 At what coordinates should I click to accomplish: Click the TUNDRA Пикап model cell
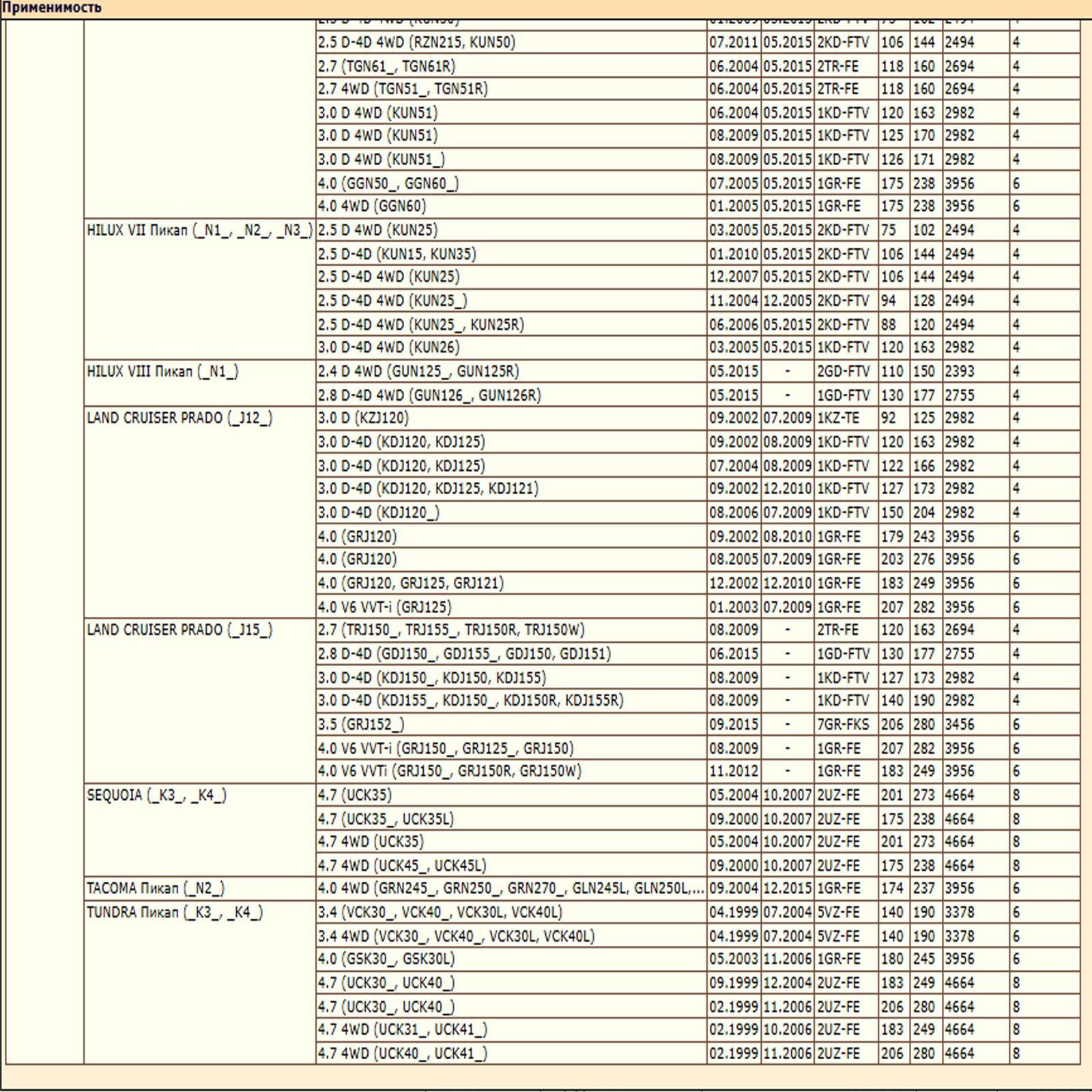point(174,913)
